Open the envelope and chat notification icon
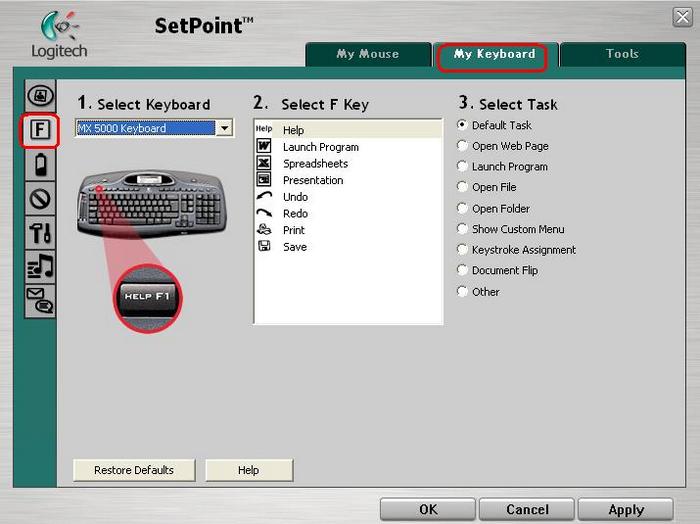The width and height of the screenshot is (700, 524). tap(40, 300)
